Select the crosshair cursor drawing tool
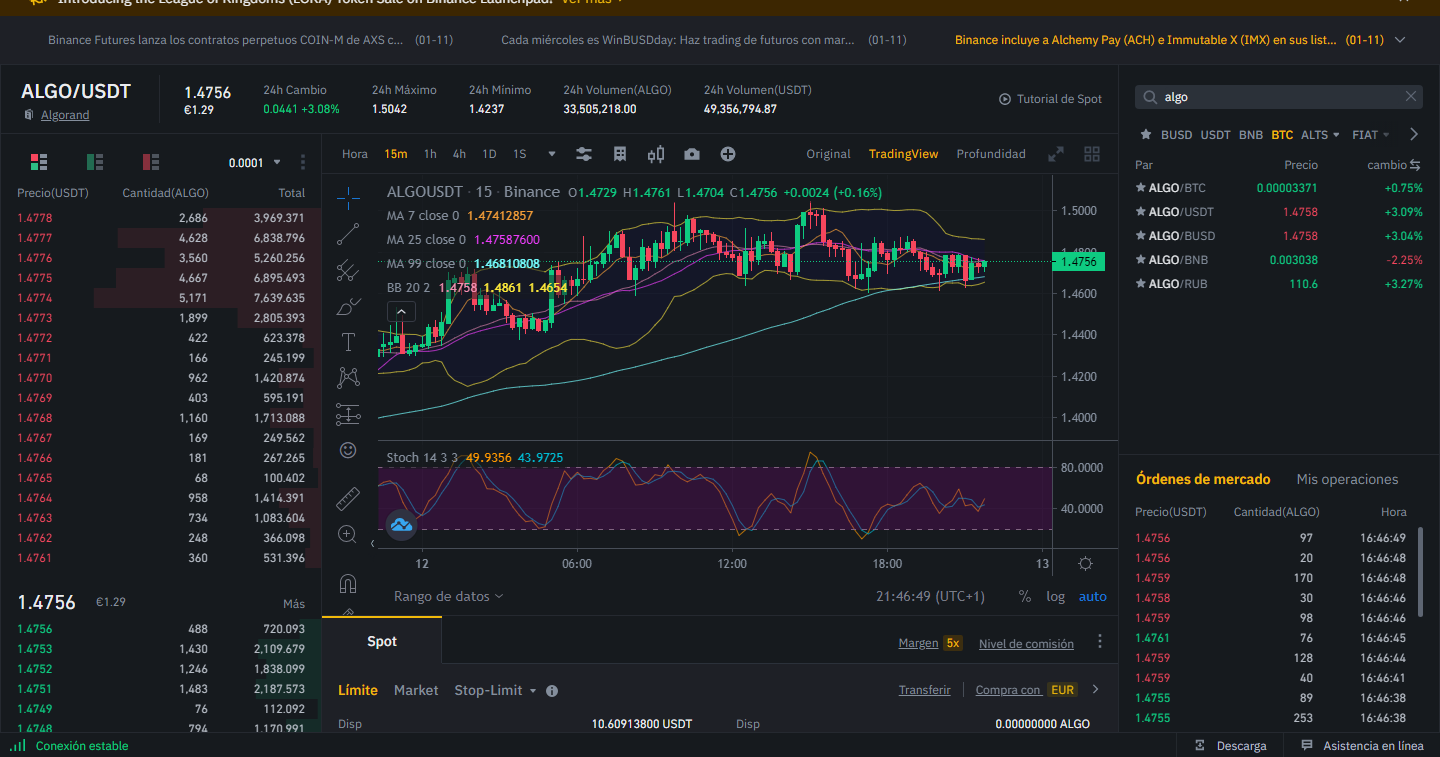1440x757 pixels. coord(348,197)
